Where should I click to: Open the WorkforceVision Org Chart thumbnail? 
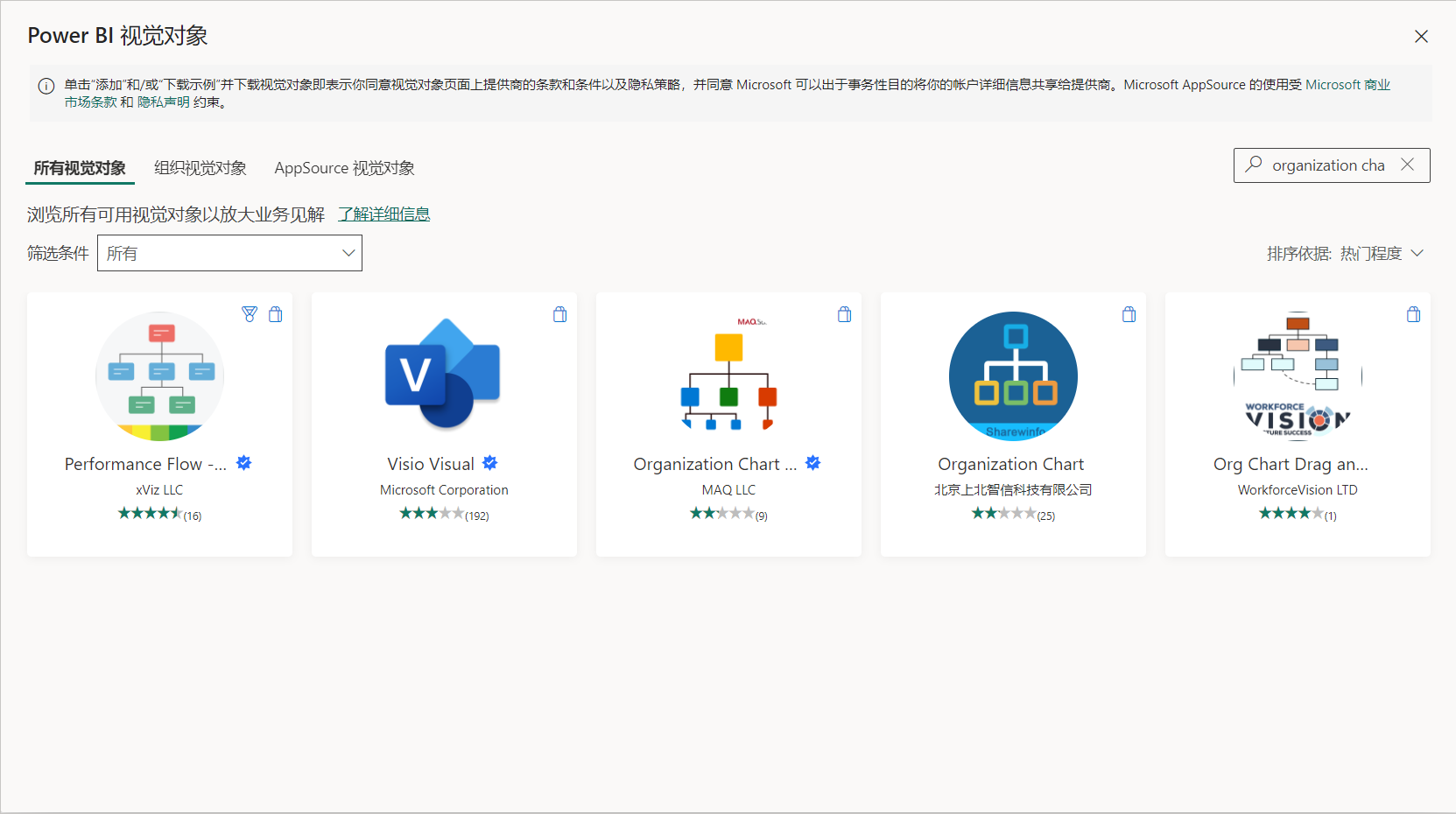(1298, 376)
